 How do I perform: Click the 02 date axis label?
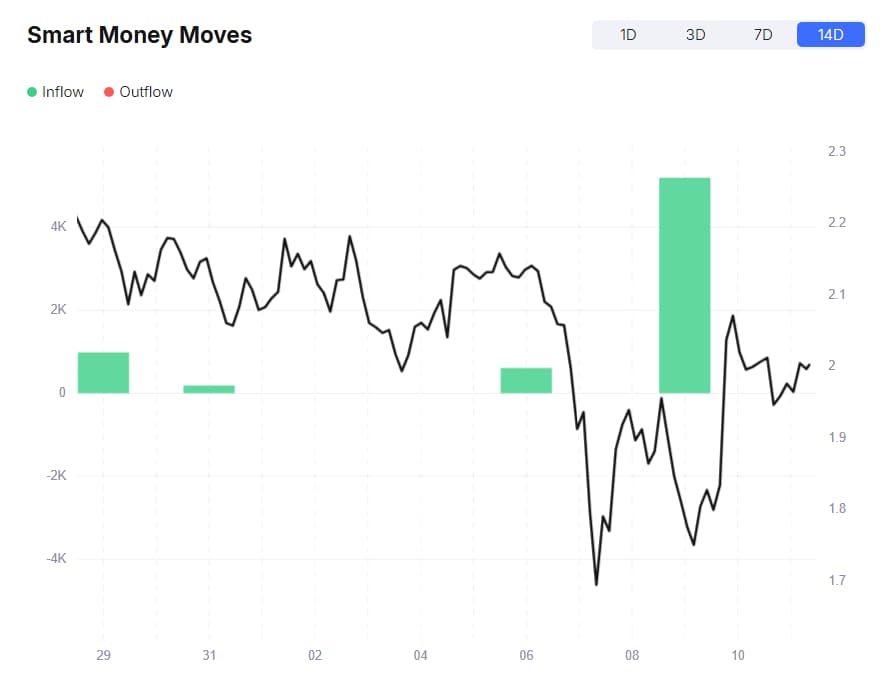click(x=315, y=655)
